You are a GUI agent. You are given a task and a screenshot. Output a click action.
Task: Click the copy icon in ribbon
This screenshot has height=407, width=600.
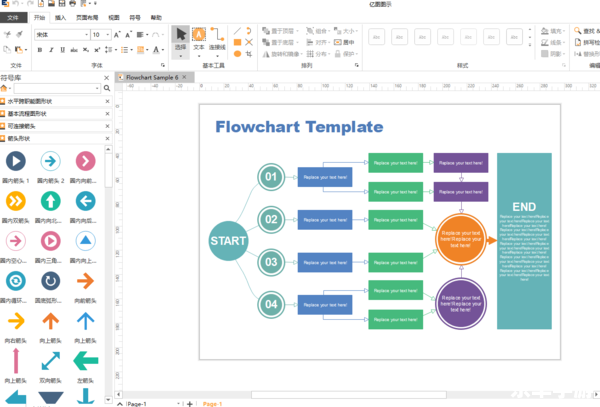pyautogui.click(x=7, y=49)
